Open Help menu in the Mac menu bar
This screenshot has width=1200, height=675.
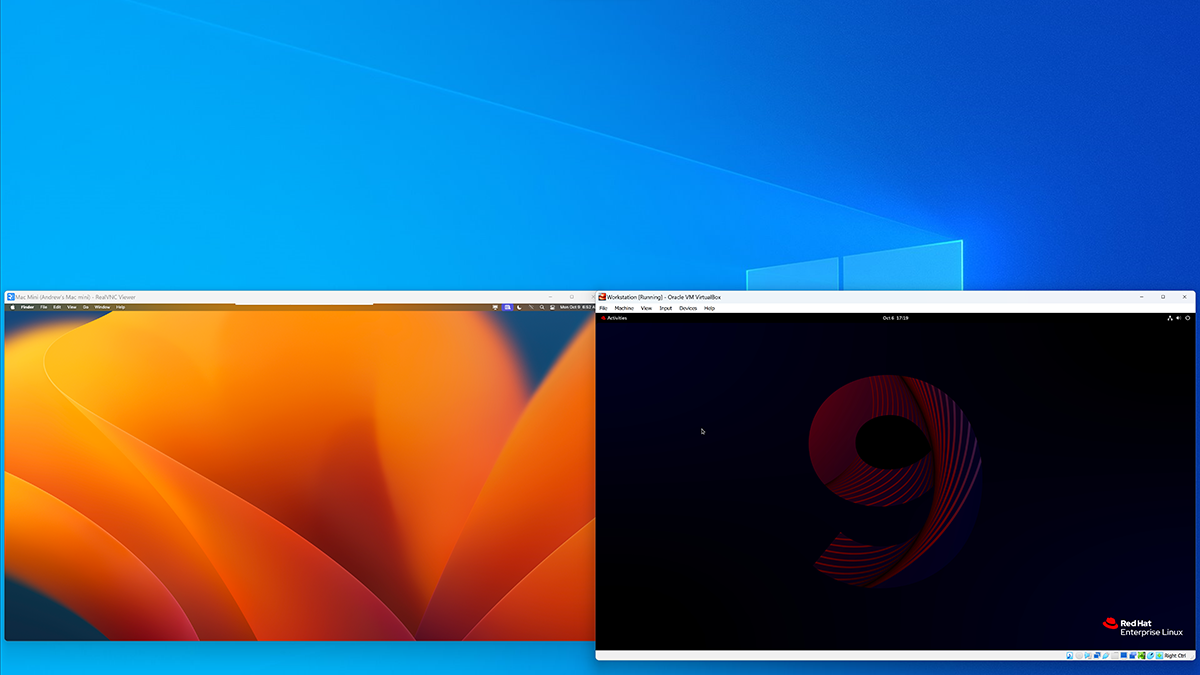(120, 307)
